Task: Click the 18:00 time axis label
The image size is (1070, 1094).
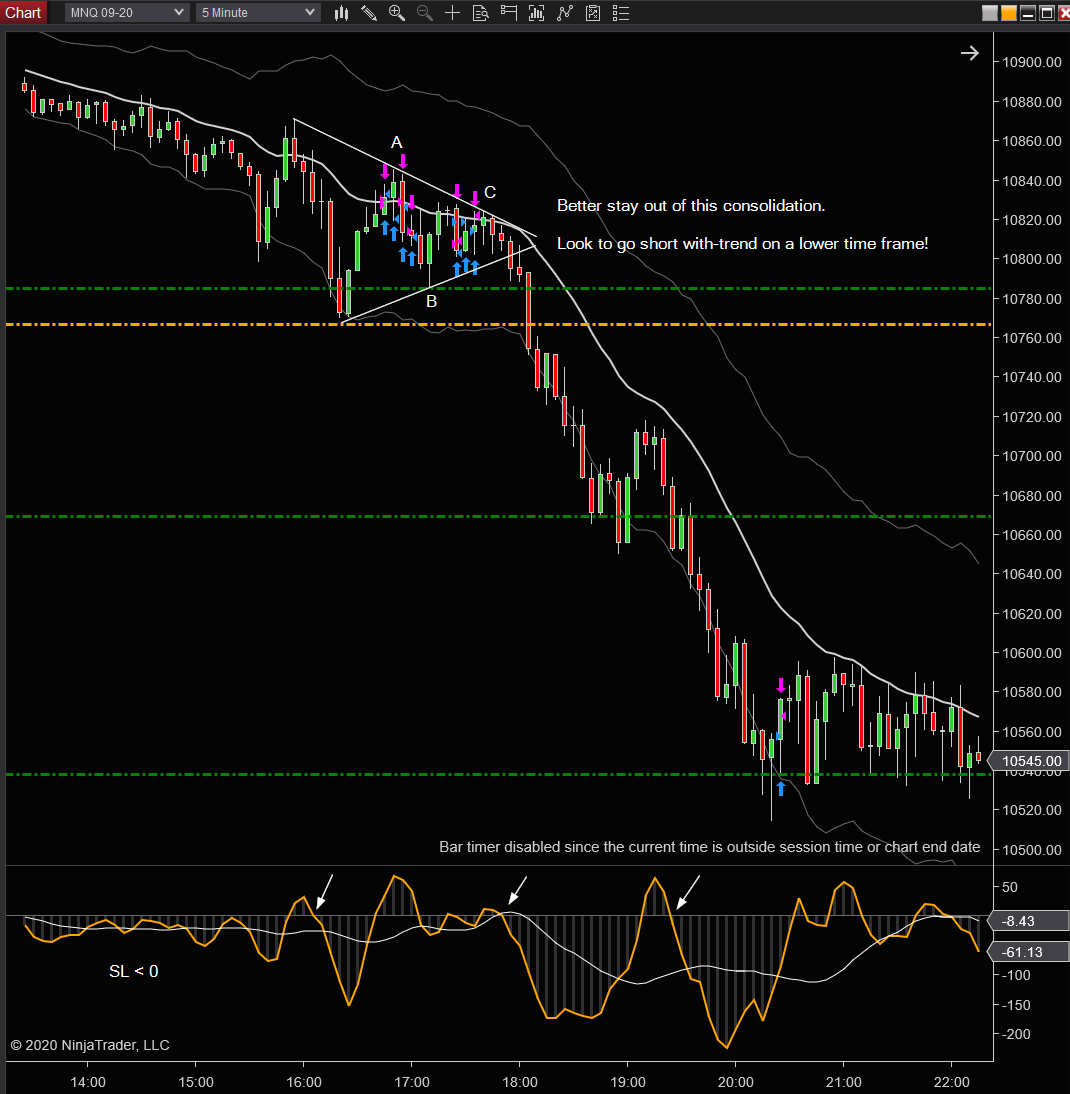Action: pyautogui.click(x=520, y=1082)
